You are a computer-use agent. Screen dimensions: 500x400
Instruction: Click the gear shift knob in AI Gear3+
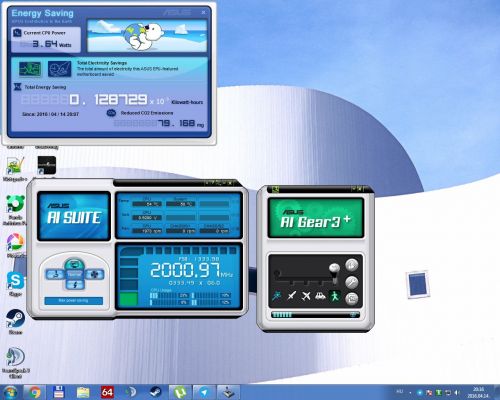tap(334, 268)
